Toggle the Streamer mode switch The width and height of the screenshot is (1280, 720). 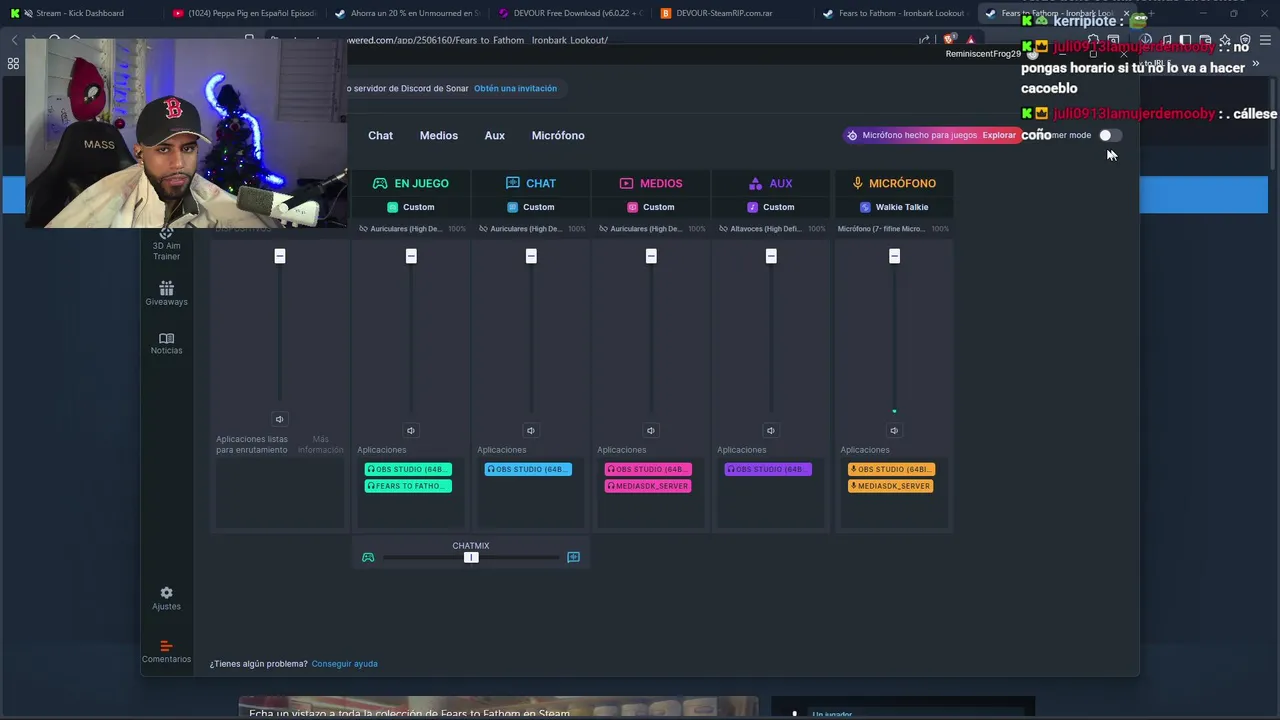(x=1109, y=135)
